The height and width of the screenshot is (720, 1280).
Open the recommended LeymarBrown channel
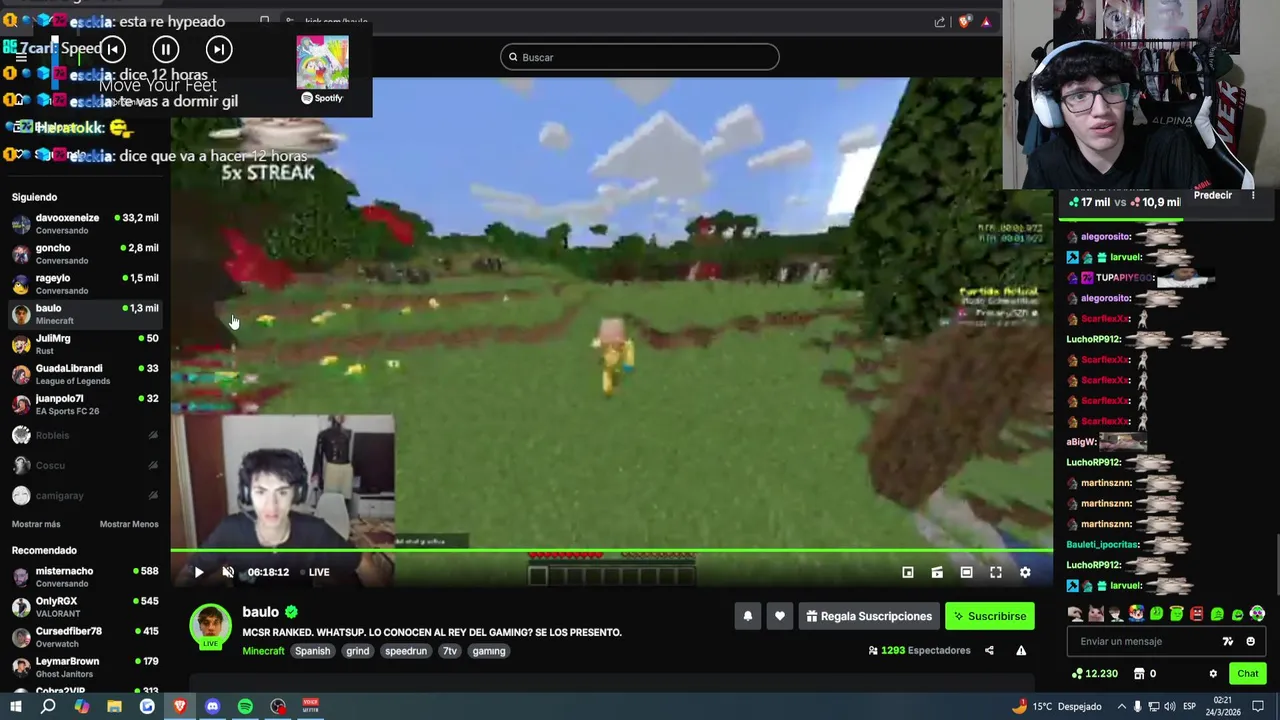pyautogui.click(x=85, y=666)
